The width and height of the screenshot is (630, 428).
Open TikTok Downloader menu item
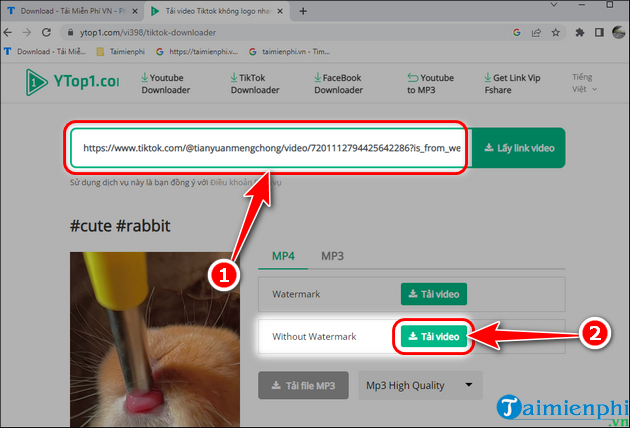[255, 84]
